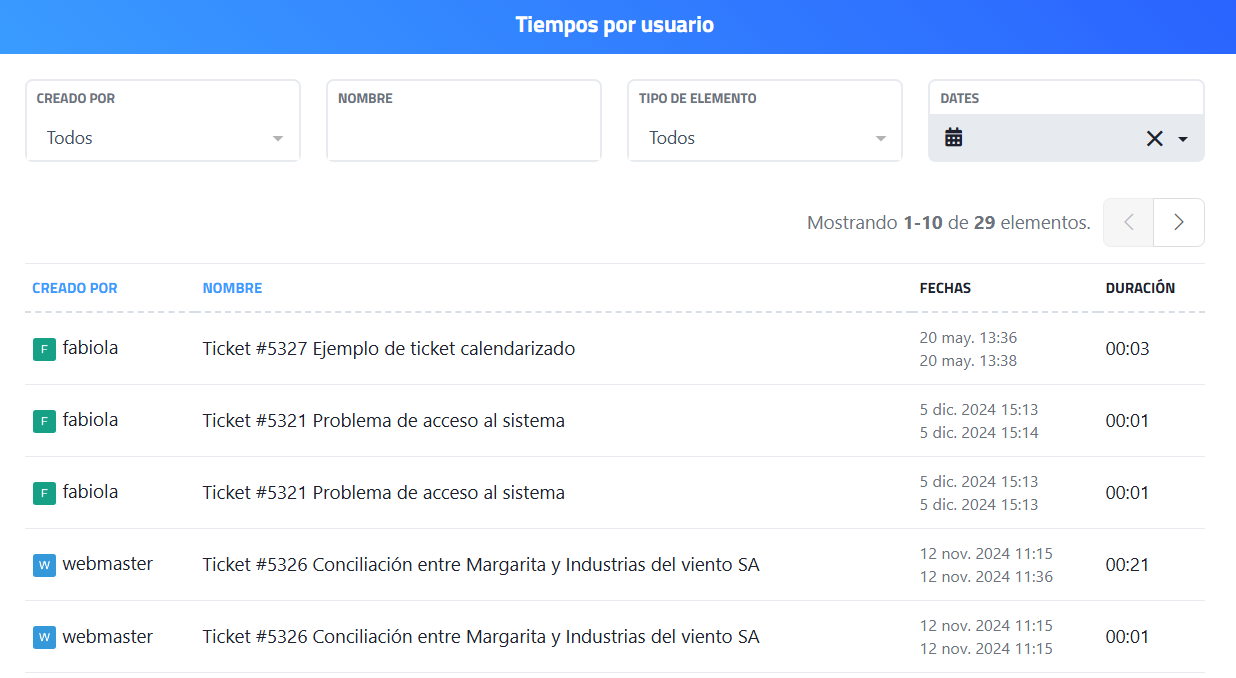Click fabiola's avatar on Ticket #5327 row
The width and height of the screenshot is (1236, 678).
[44, 349]
